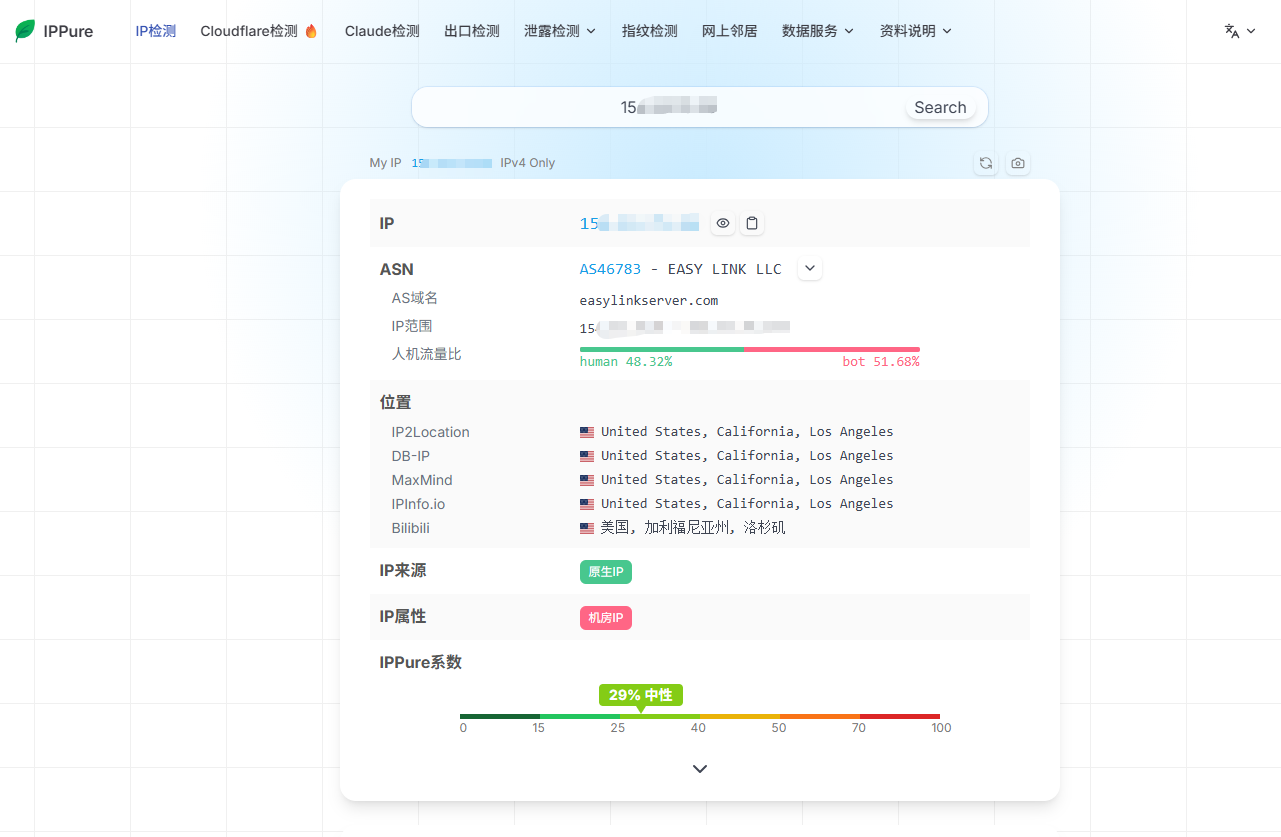Expand the ASN details chevron
Viewport: 1281px width, 837px height.
810,269
